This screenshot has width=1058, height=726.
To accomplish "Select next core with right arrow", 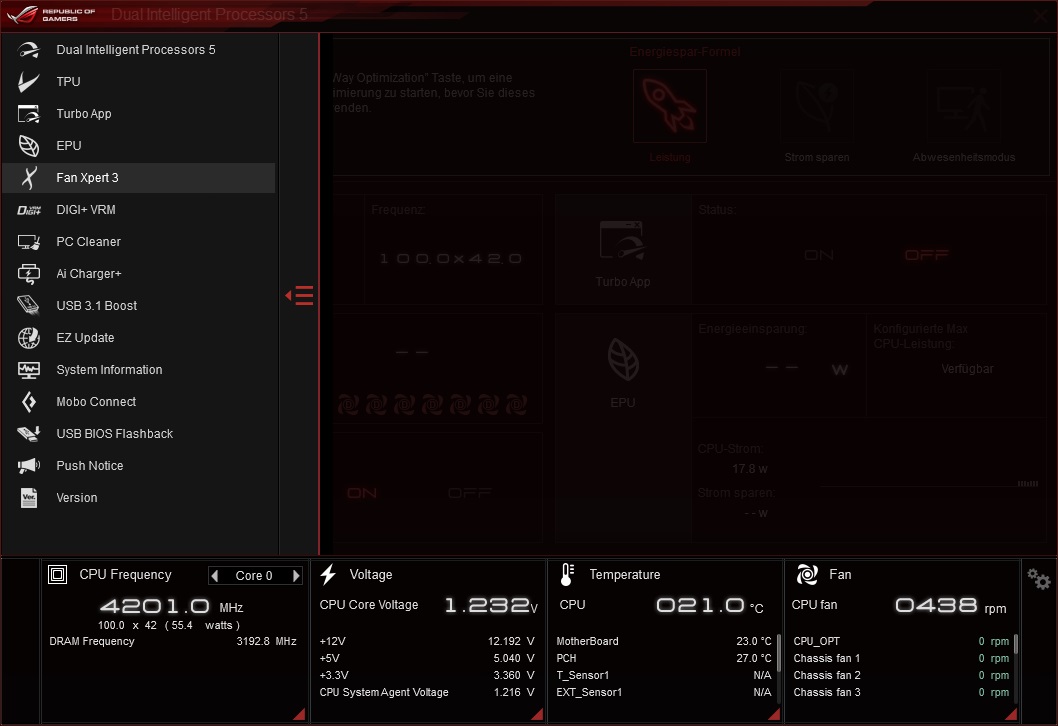I will [x=296, y=576].
